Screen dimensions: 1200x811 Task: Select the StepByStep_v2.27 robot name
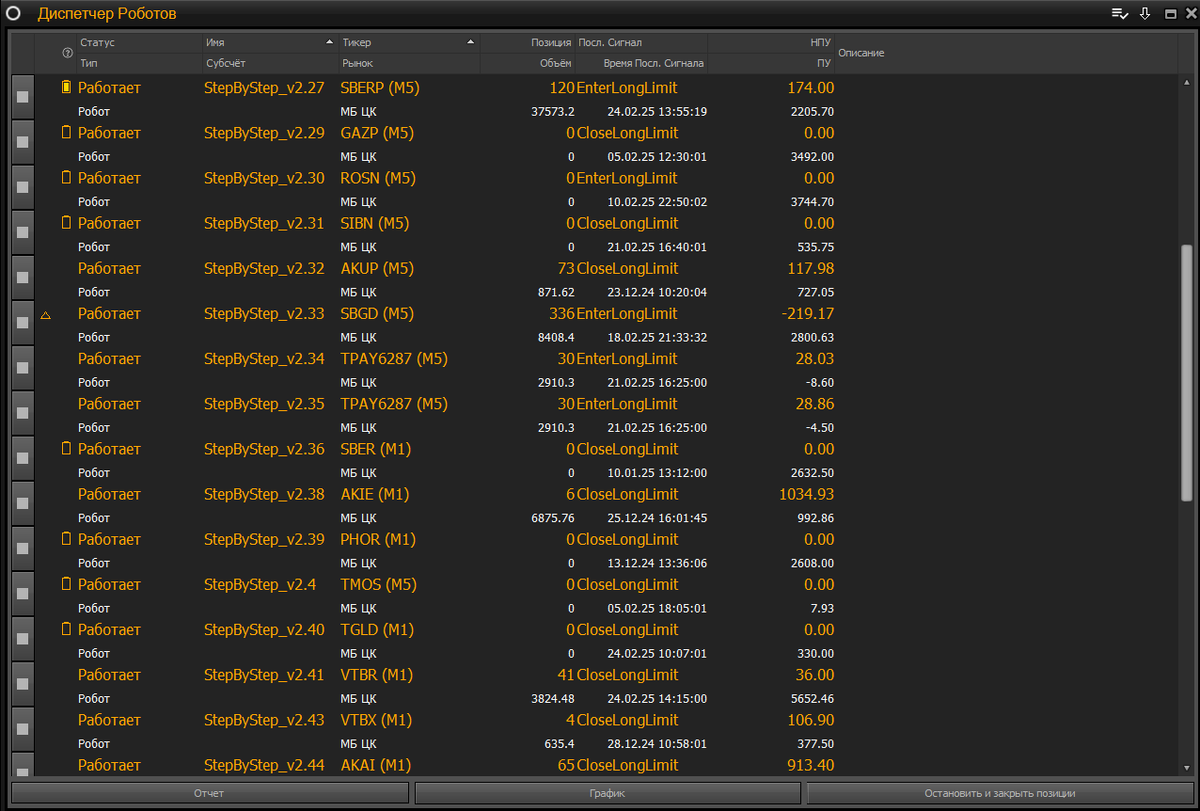pos(264,88)
